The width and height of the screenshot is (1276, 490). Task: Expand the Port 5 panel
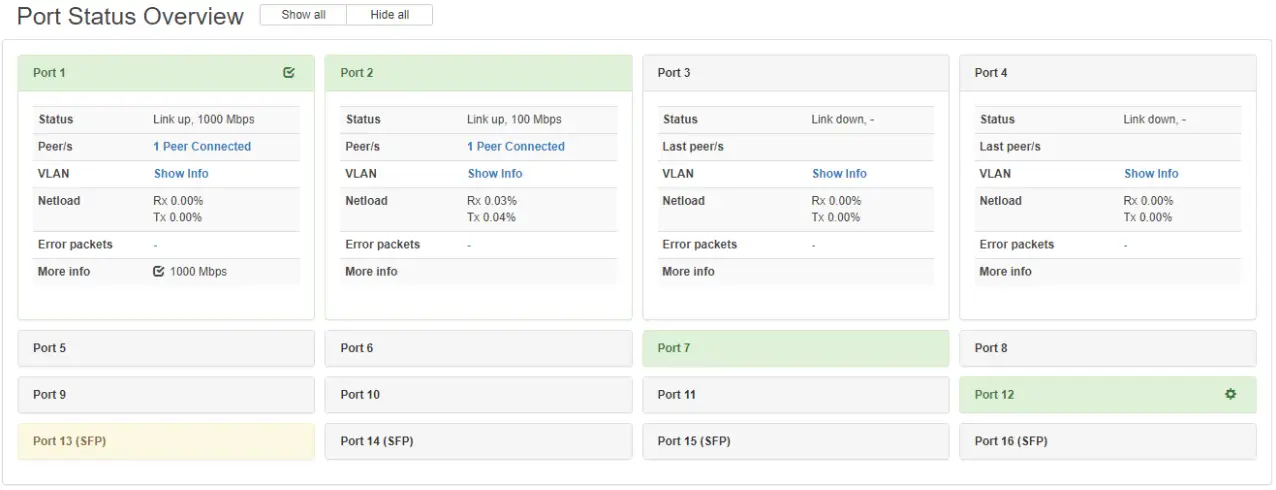tap(166, 348)
